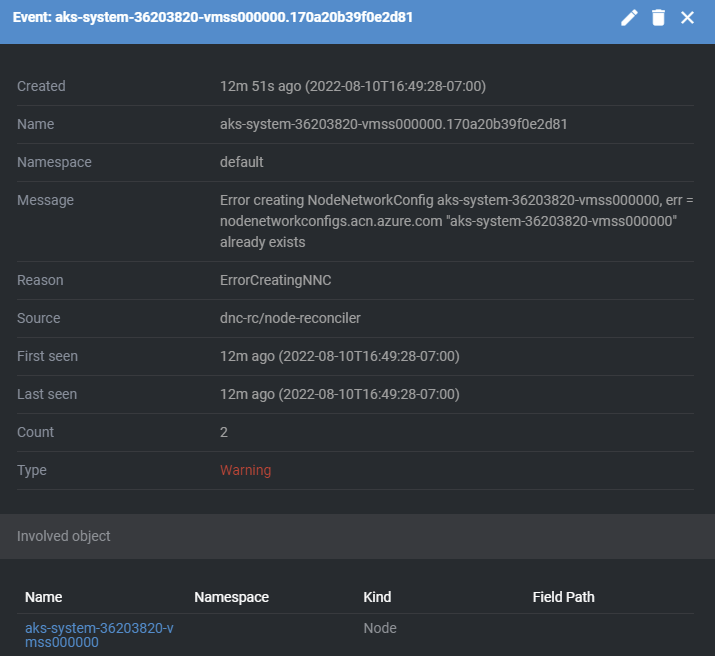Viewport: 715px width, 656px height.
Task: Click the Name value aks-system-36203820-vmss000000.170a20b39f0e2d81
Action: pyautogui.click(x=394, y=124)
